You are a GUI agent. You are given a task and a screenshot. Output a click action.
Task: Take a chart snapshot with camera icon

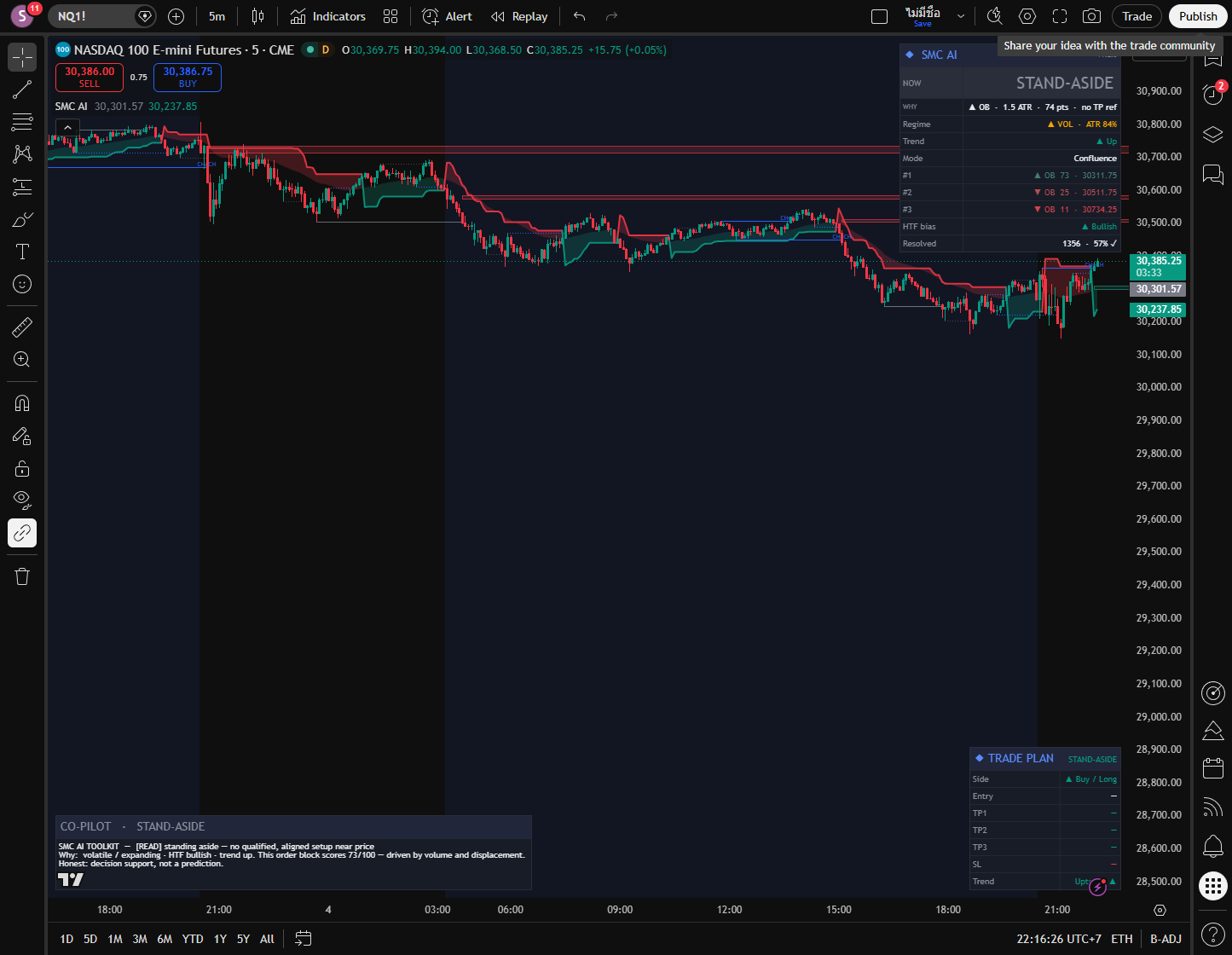1090,16
